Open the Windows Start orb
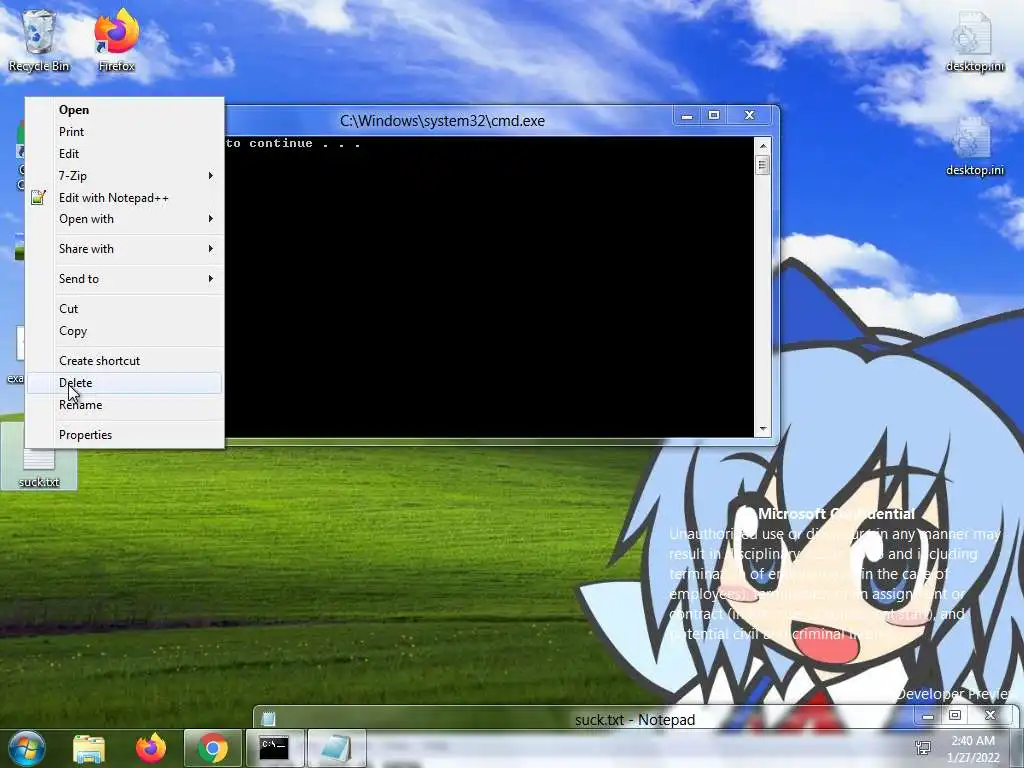Image resolution: width=1024 pixels, height=768 pixels. (27, 748)
